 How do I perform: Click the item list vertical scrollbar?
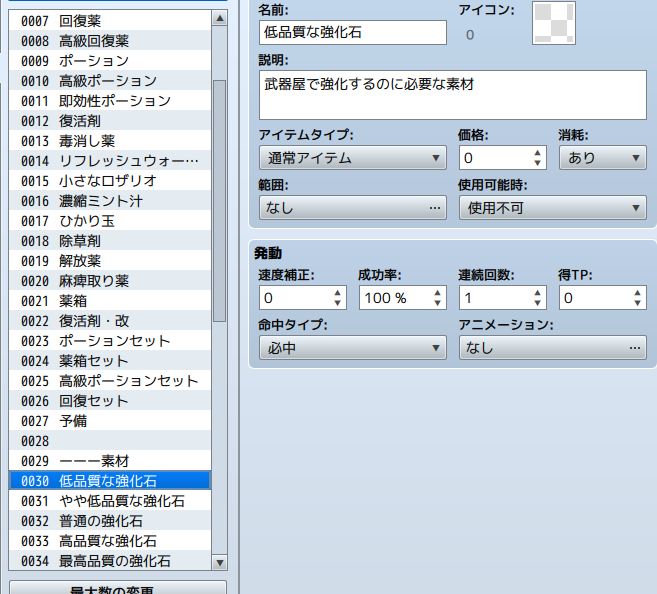[220, 200]
